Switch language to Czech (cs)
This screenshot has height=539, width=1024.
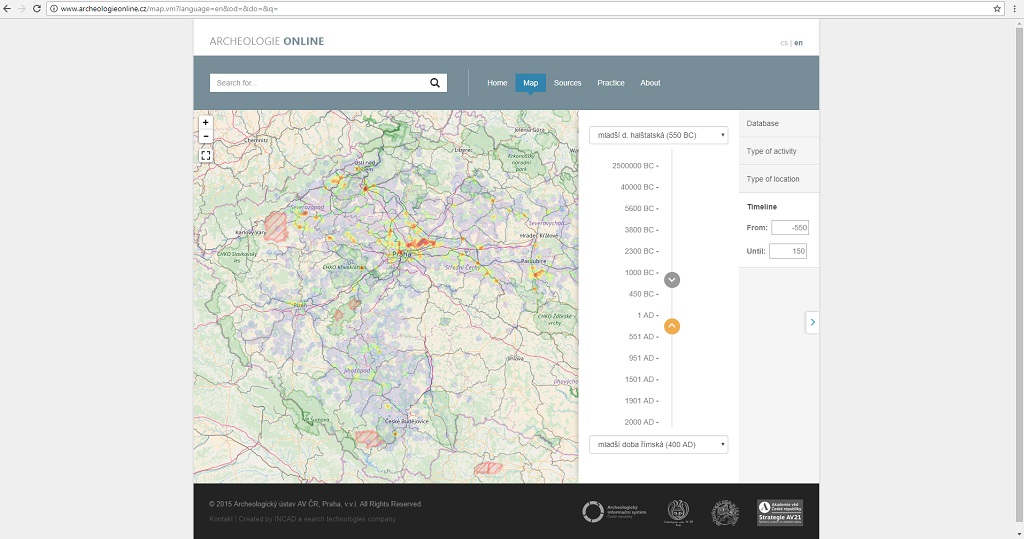(x=784, y=43)
